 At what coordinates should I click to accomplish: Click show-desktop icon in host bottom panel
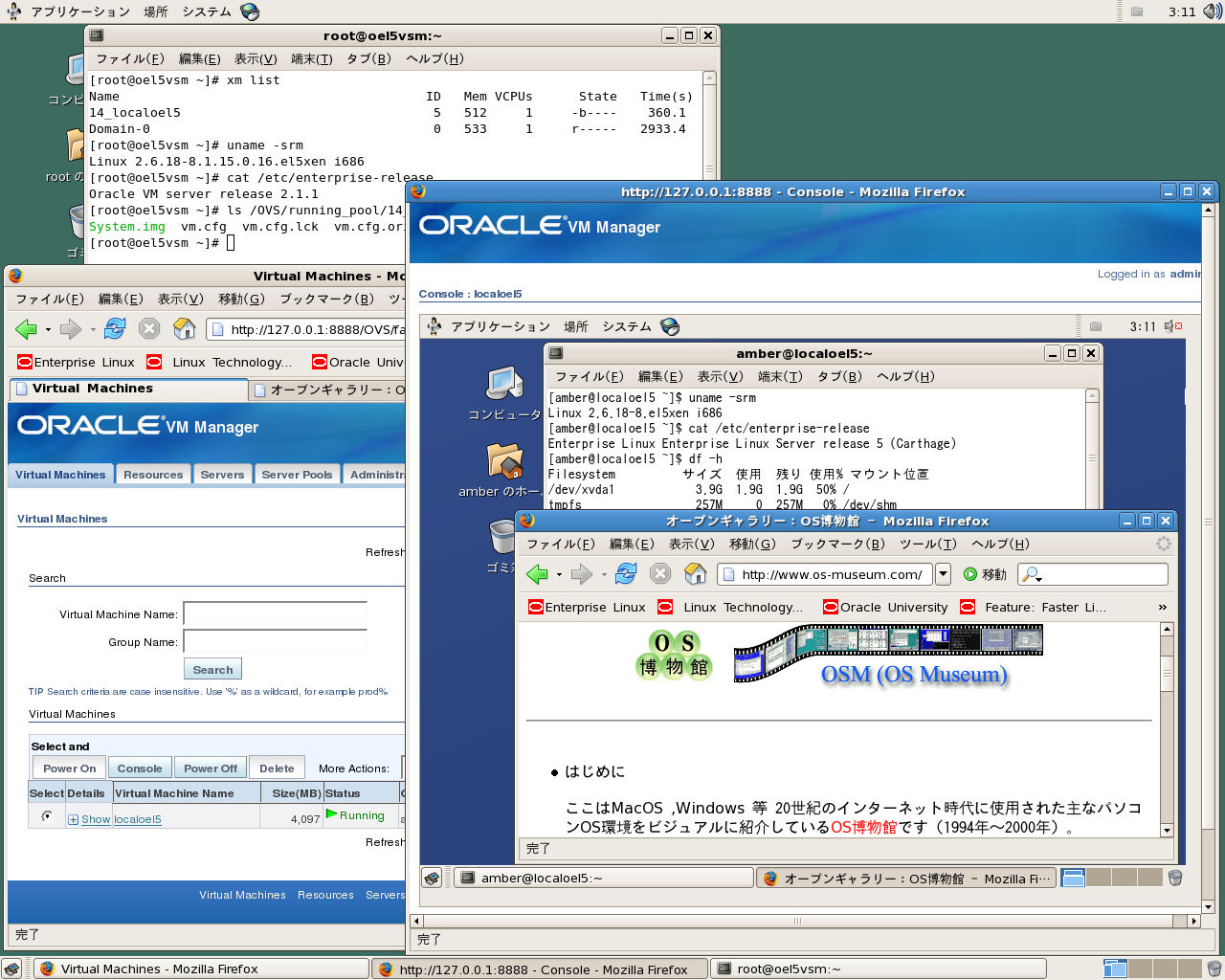tap(11, 969)
